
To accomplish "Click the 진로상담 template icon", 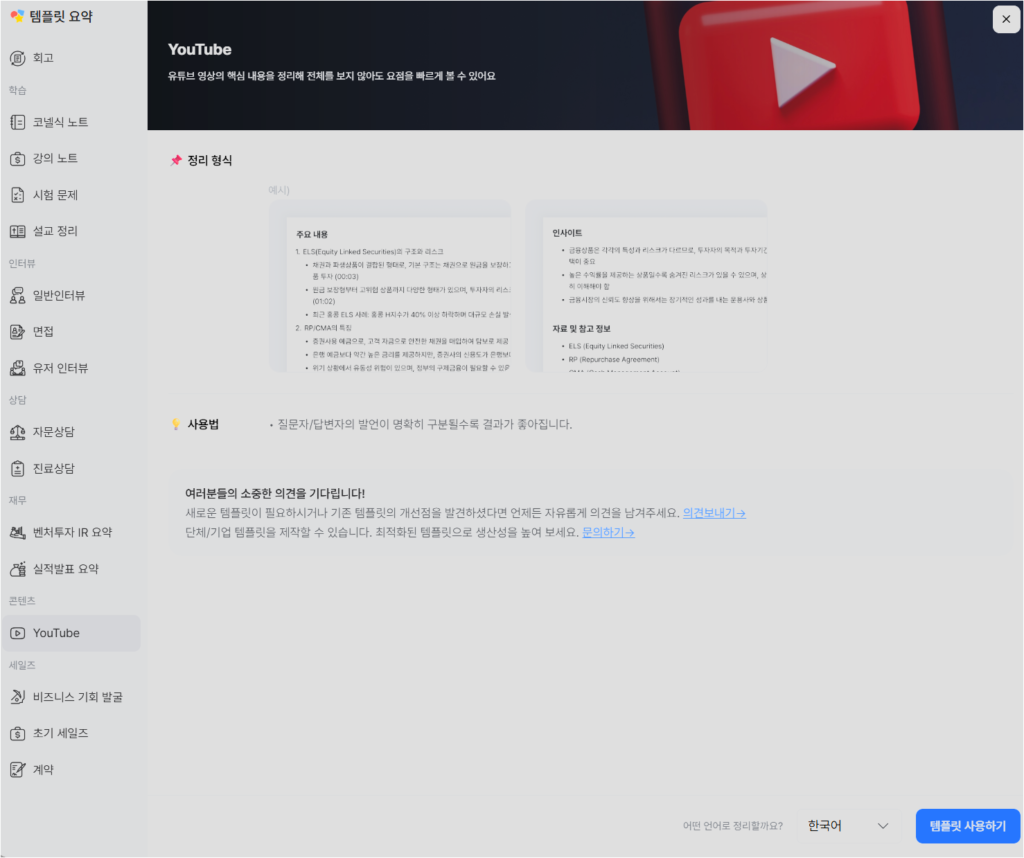I will 19,468.
